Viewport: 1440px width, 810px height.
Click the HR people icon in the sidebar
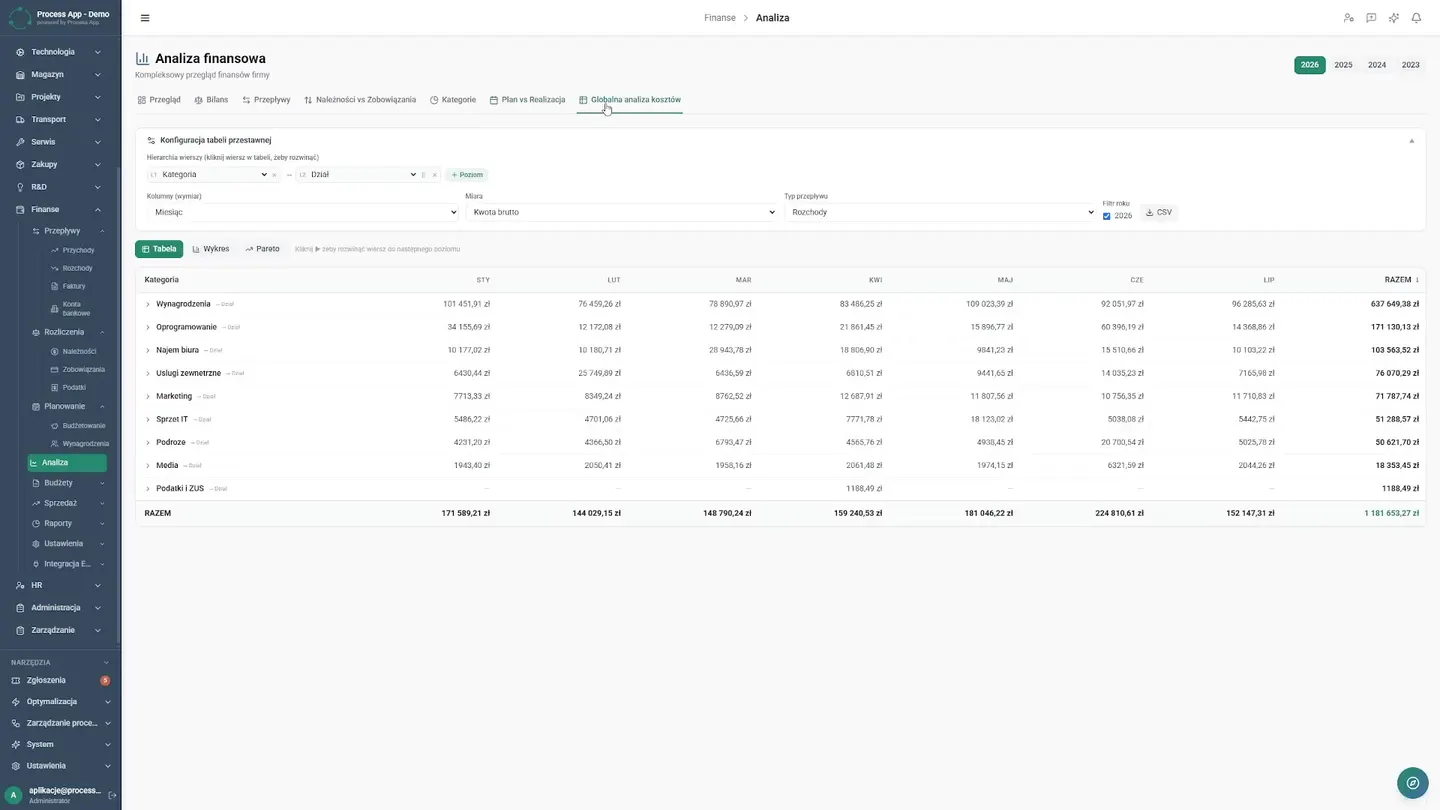click(21, 585)
